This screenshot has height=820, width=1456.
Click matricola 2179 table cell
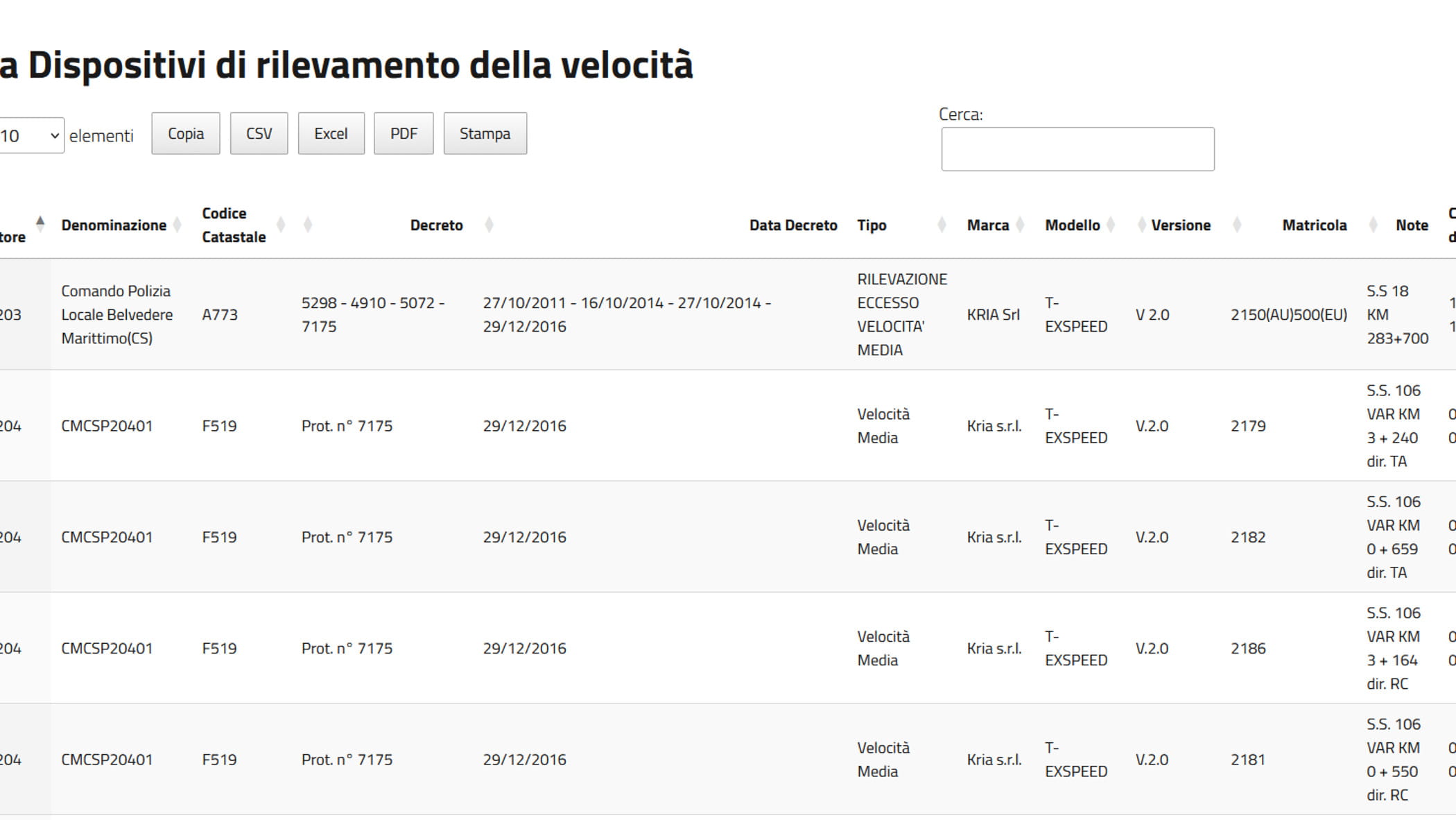[x=1248, y=425]
